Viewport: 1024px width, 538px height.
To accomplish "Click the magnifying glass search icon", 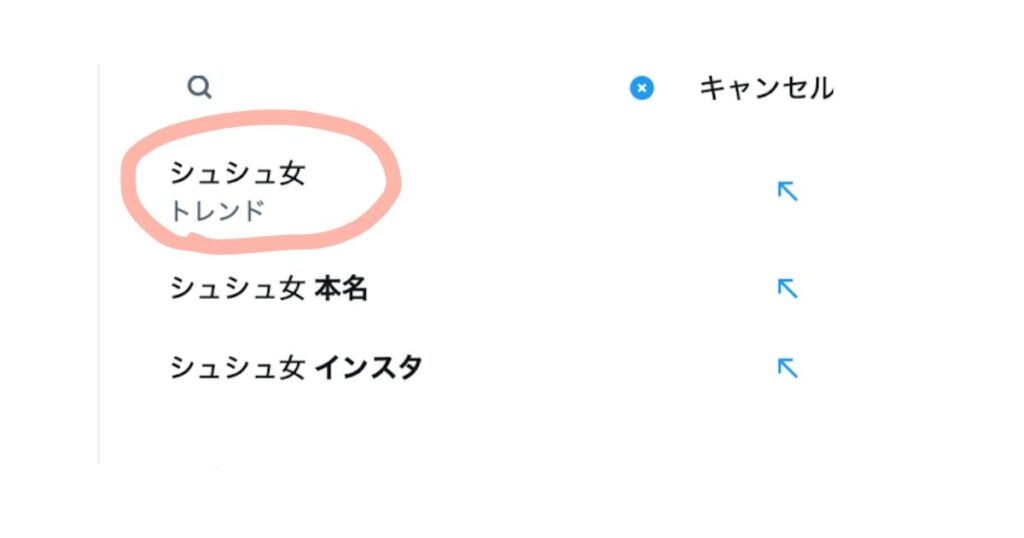I will pos(199,87).
